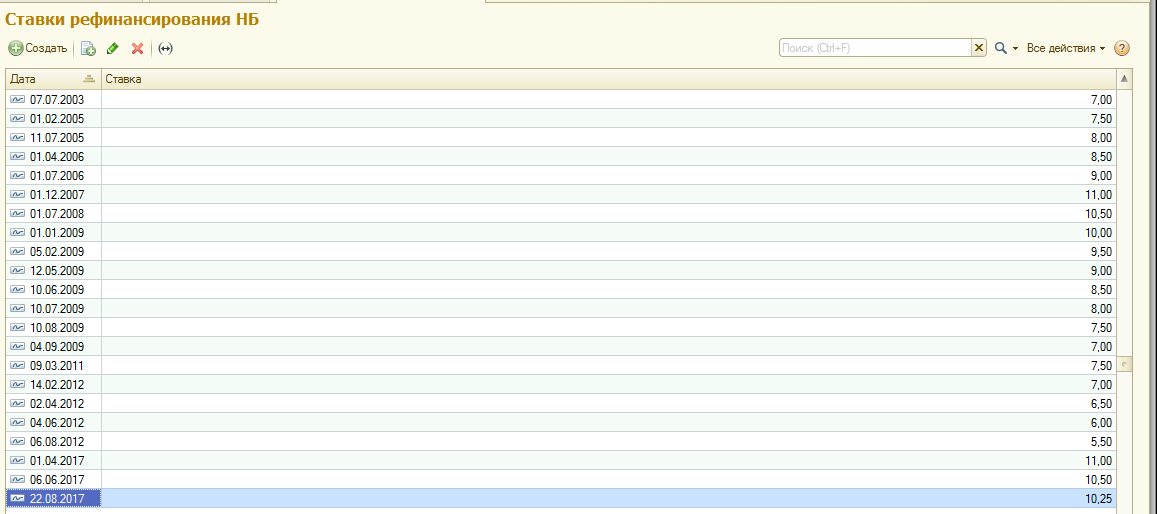This screenshot has height=514, width=1157.
Task: Click the record icon of row 01.07.2008
Action: click(17, 214)
